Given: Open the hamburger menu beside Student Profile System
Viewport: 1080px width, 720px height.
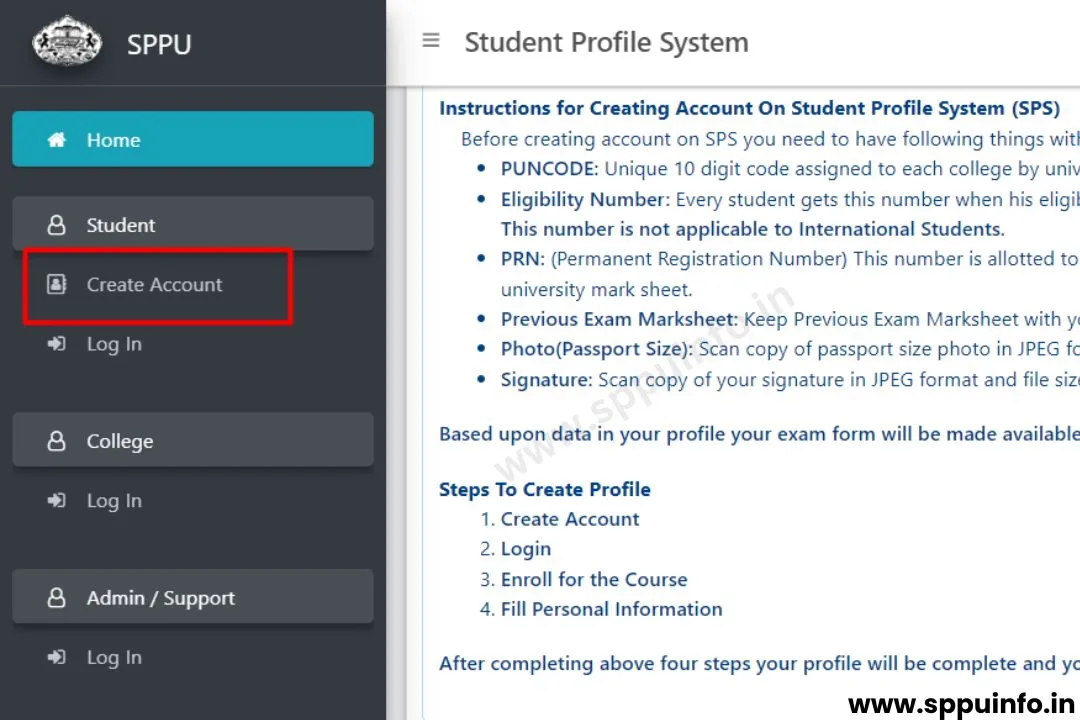Looking at the screenshot, I should pos(430,41).
